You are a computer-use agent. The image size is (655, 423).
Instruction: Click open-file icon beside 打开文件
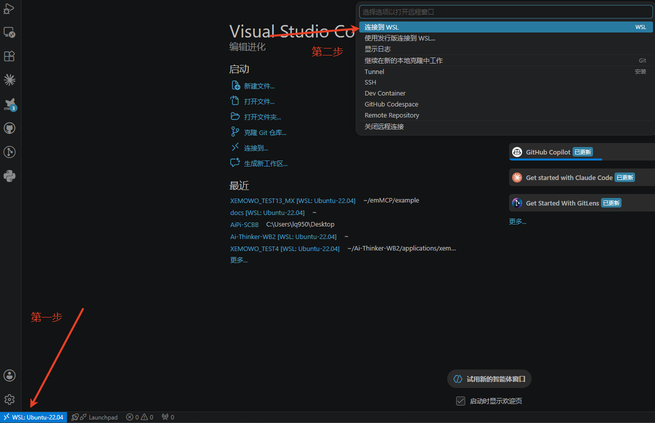point(235,101)
